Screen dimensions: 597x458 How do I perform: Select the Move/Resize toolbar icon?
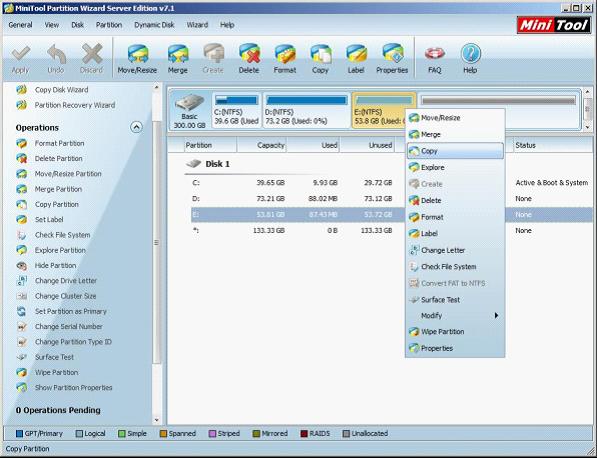click(137, 59)
